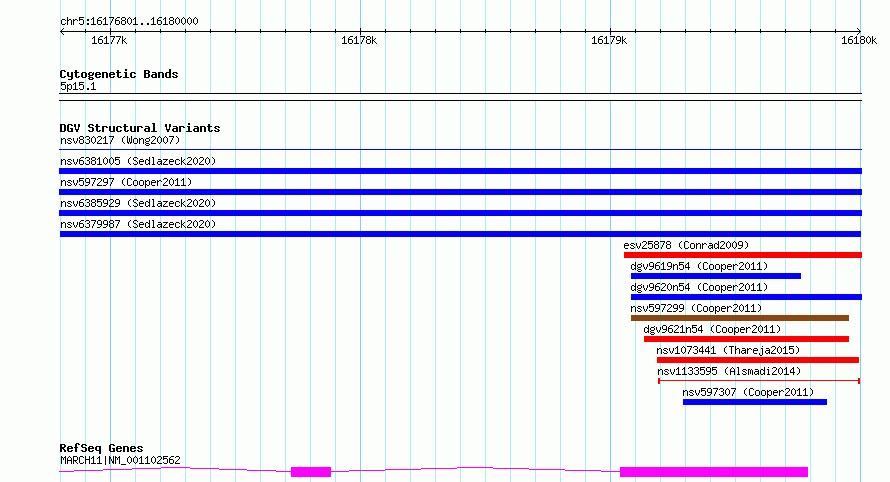Click the nsv830217 (Wong2007) variant label
This screenshot has height=482, width=890.
(120, 140)
